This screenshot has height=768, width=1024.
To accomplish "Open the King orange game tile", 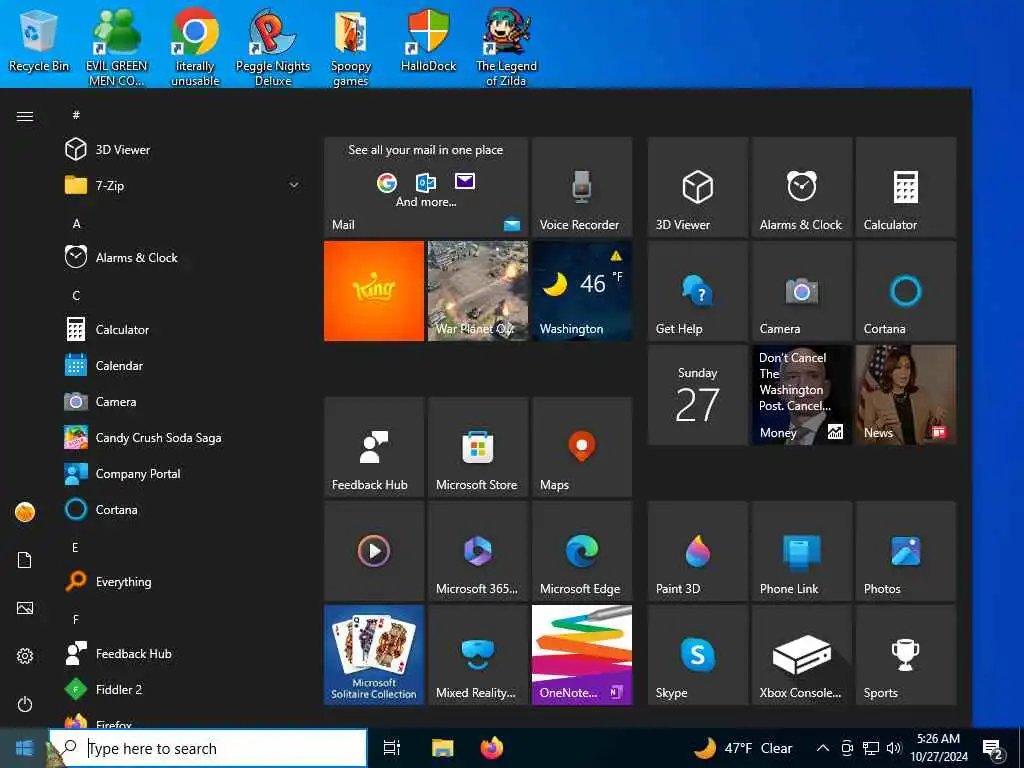I will click(x=374, y=291).
